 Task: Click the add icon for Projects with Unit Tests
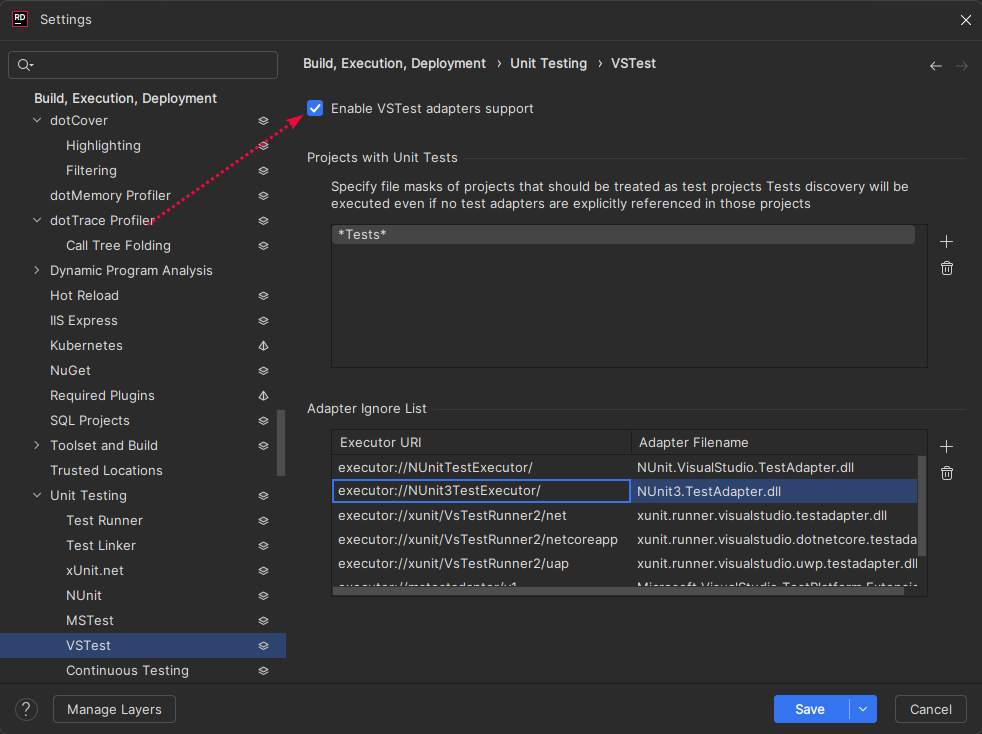[947, 242]
